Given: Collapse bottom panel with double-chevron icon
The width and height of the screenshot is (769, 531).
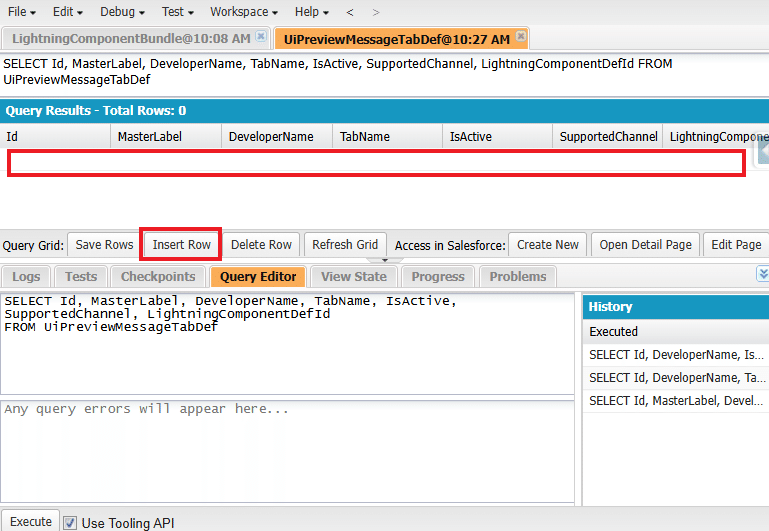Looking at the screenshot, I should tap(763, 274).
